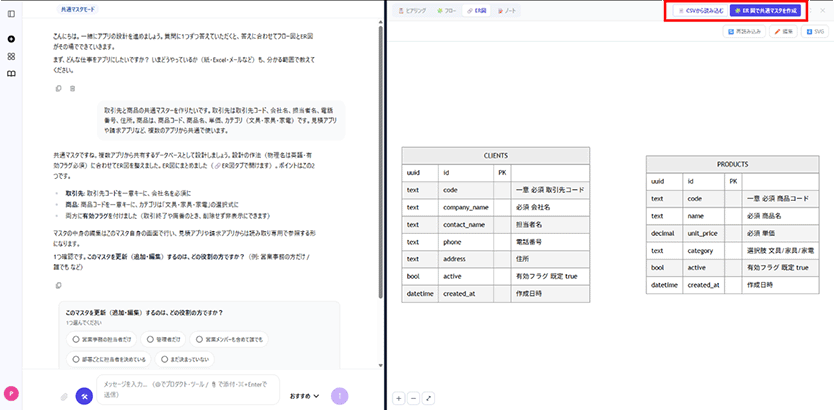Click the 担当者名 cell in CLIENTS
This screenshot has height=410, width=834.
551,224
